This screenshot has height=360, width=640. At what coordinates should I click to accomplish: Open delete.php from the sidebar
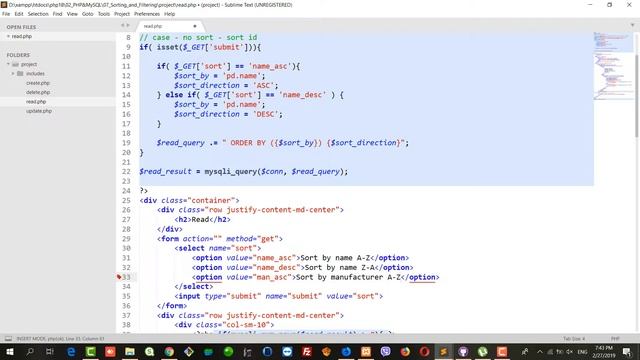(x=38, y=93)
